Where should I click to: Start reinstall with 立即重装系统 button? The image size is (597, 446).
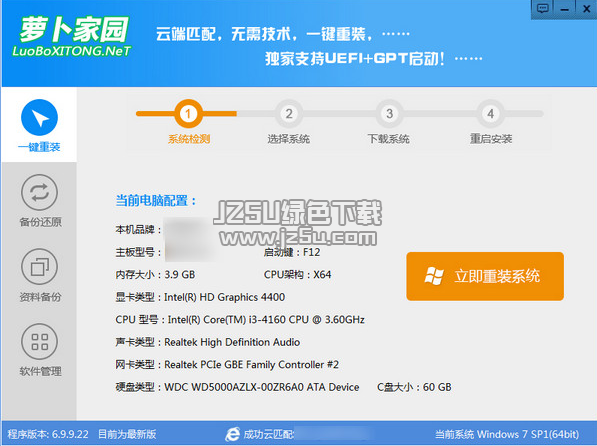[x=485, y=276]
